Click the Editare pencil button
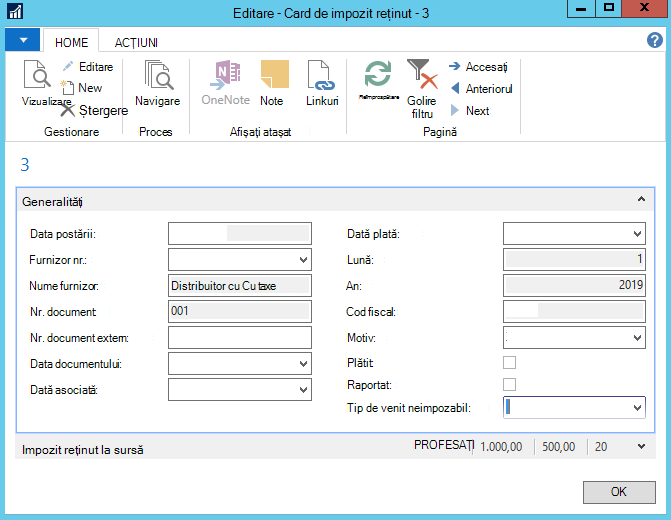Image resolution: width=671 pixels, height=520 pixels. click(88, 67)
